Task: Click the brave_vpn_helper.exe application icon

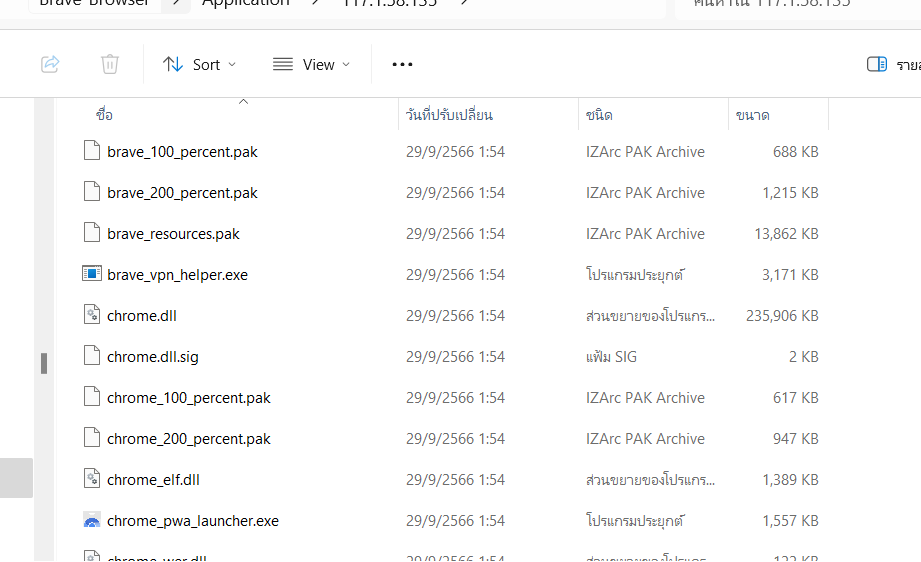Action: (x=92, y=274)
